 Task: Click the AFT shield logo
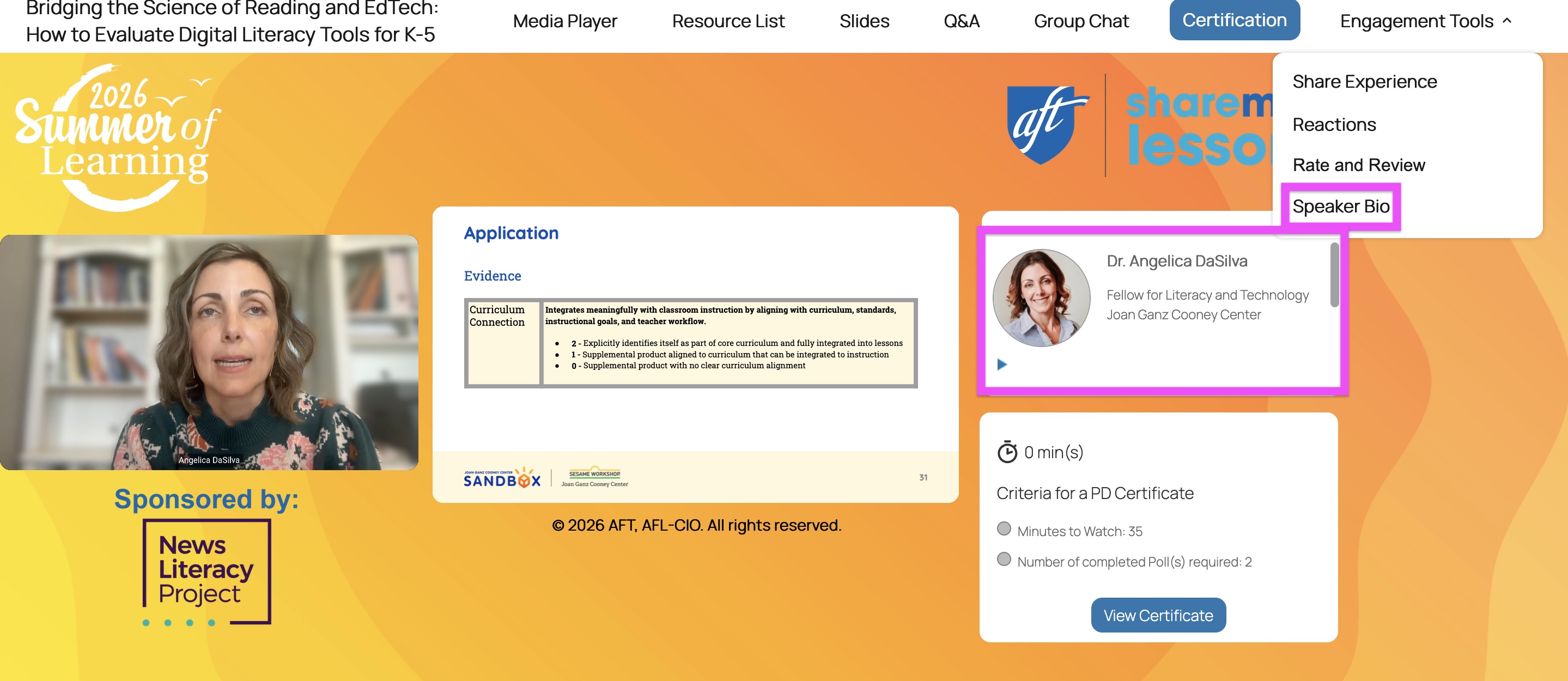point(1049,125)
